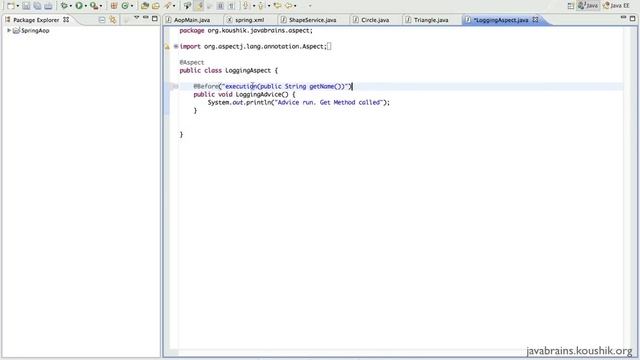Open the Forward history dropdown arrow

point(295,6)
